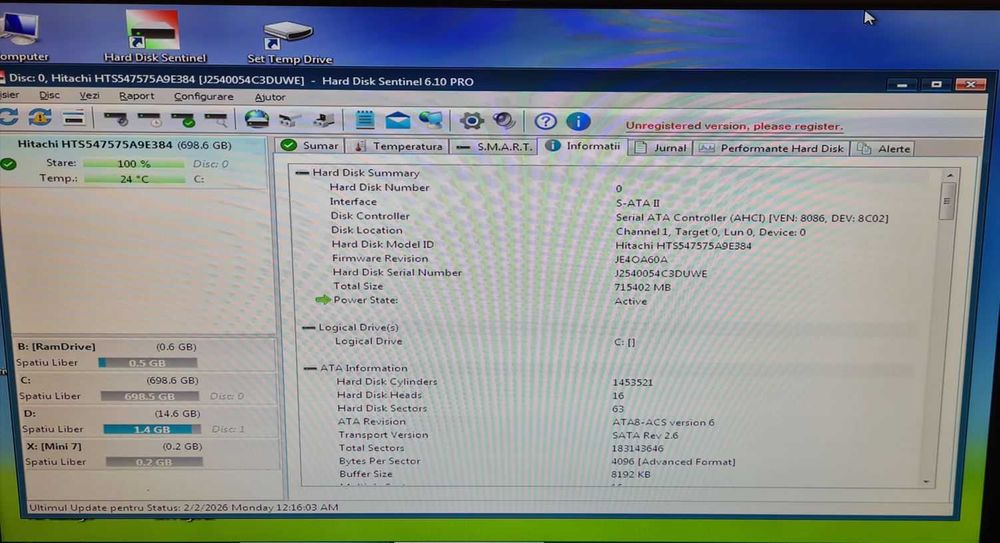Image resolution: width=1000 pixels, height=543 pixels.
Task: Open the Configurare menu
Action: pos(203,97)
